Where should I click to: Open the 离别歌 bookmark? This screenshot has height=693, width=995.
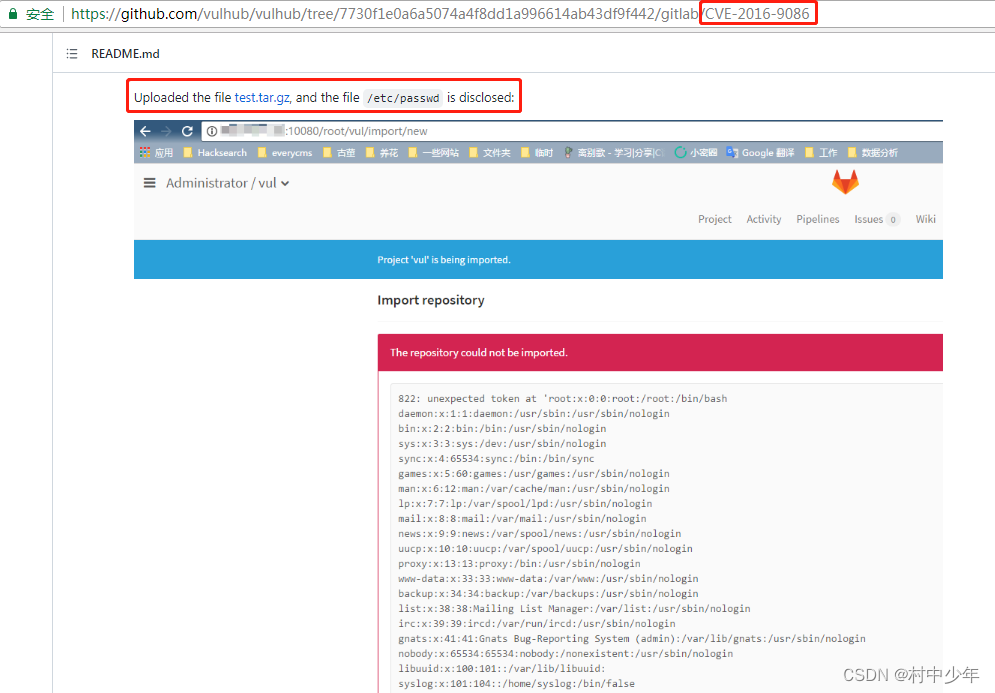(614, 152)
